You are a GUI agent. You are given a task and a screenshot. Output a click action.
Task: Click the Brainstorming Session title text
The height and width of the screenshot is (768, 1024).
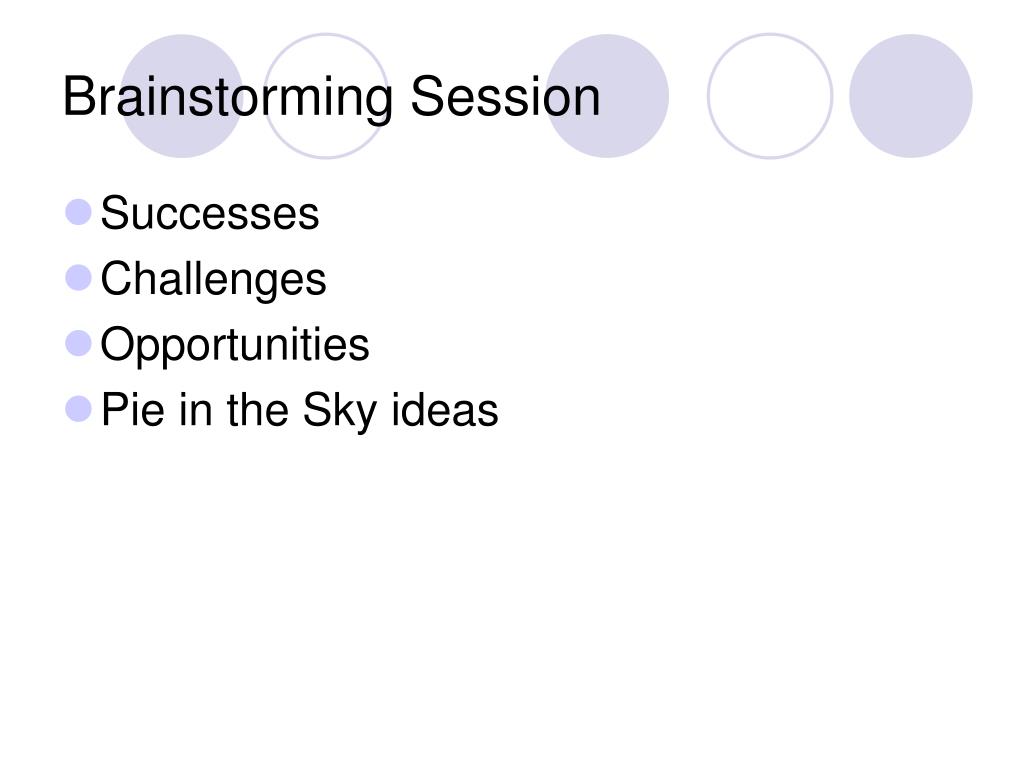[331, 97]
